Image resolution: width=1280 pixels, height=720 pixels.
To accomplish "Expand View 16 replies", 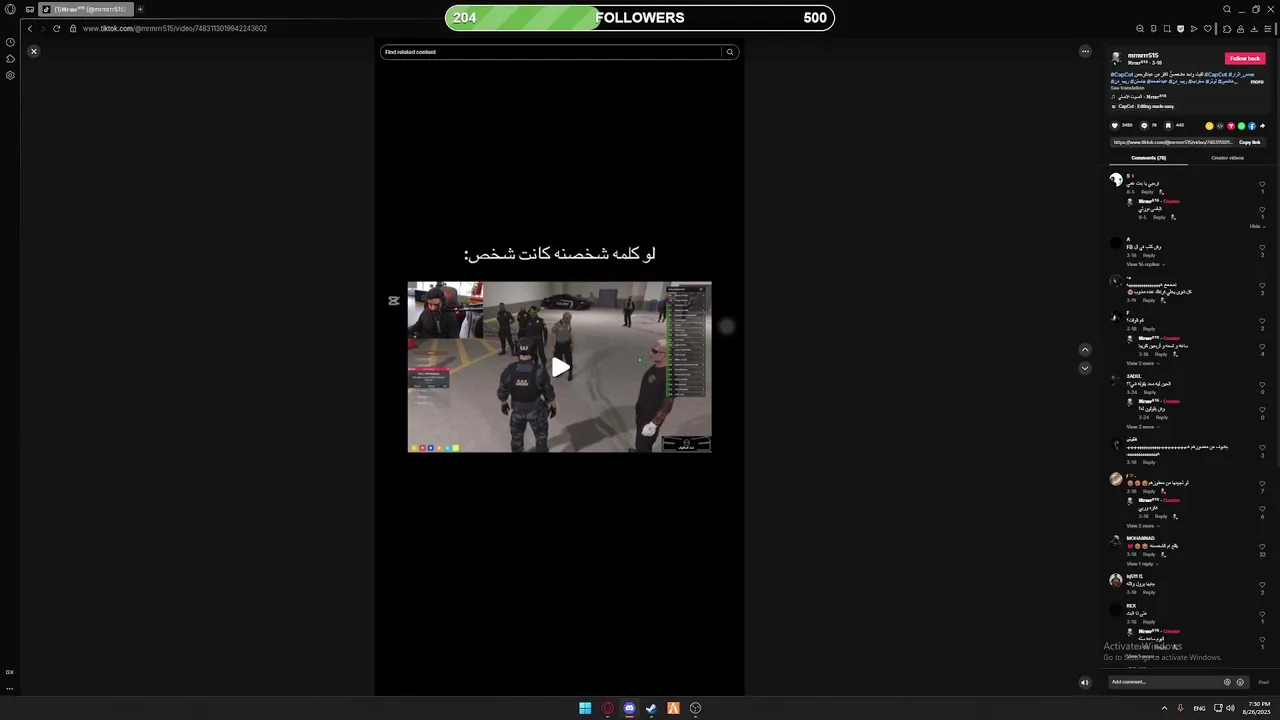I will tap(1144, 264).
